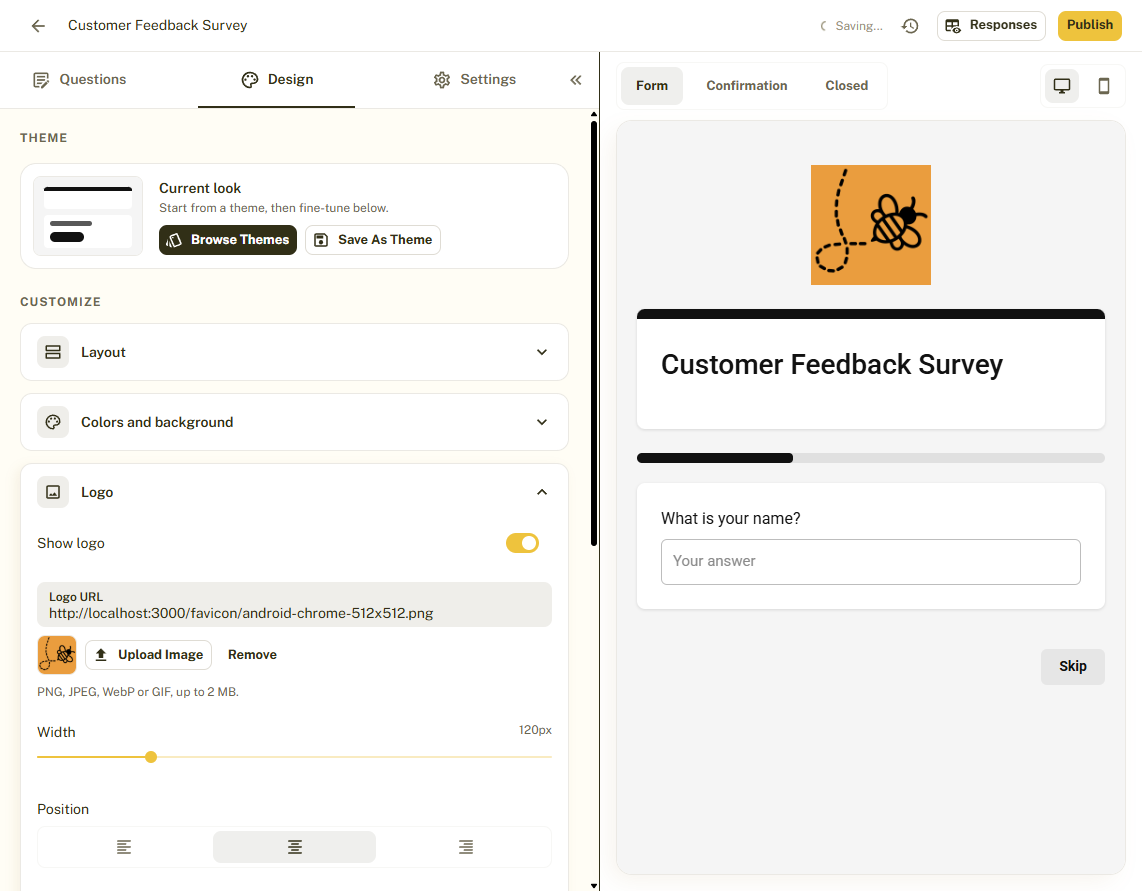Click the logo Width slider handle
This screenshot has height=891, width=1142.
(x=151, y=757)
